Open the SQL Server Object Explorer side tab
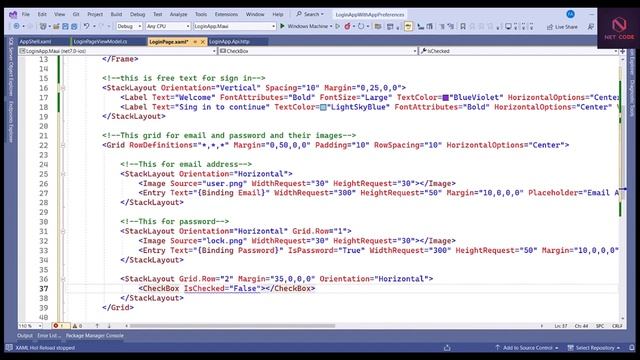The width and height of the screenshot is (640, 360). tap(11, 67)
